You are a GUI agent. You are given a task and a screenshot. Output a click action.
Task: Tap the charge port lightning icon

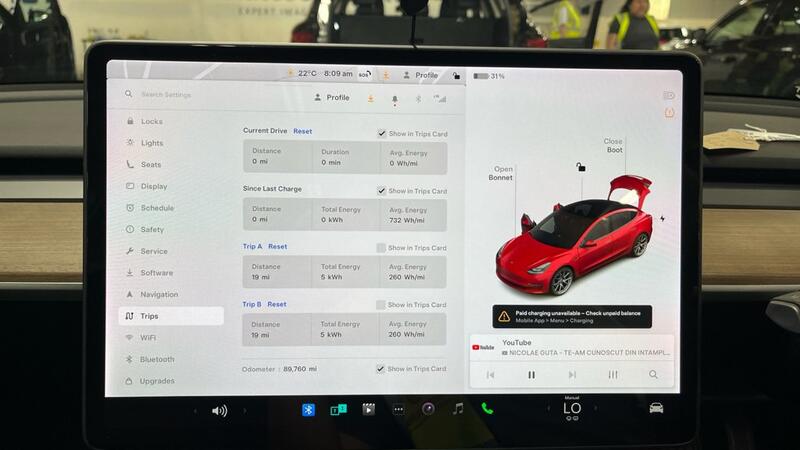pyautogui.click(x=662, y=218)
